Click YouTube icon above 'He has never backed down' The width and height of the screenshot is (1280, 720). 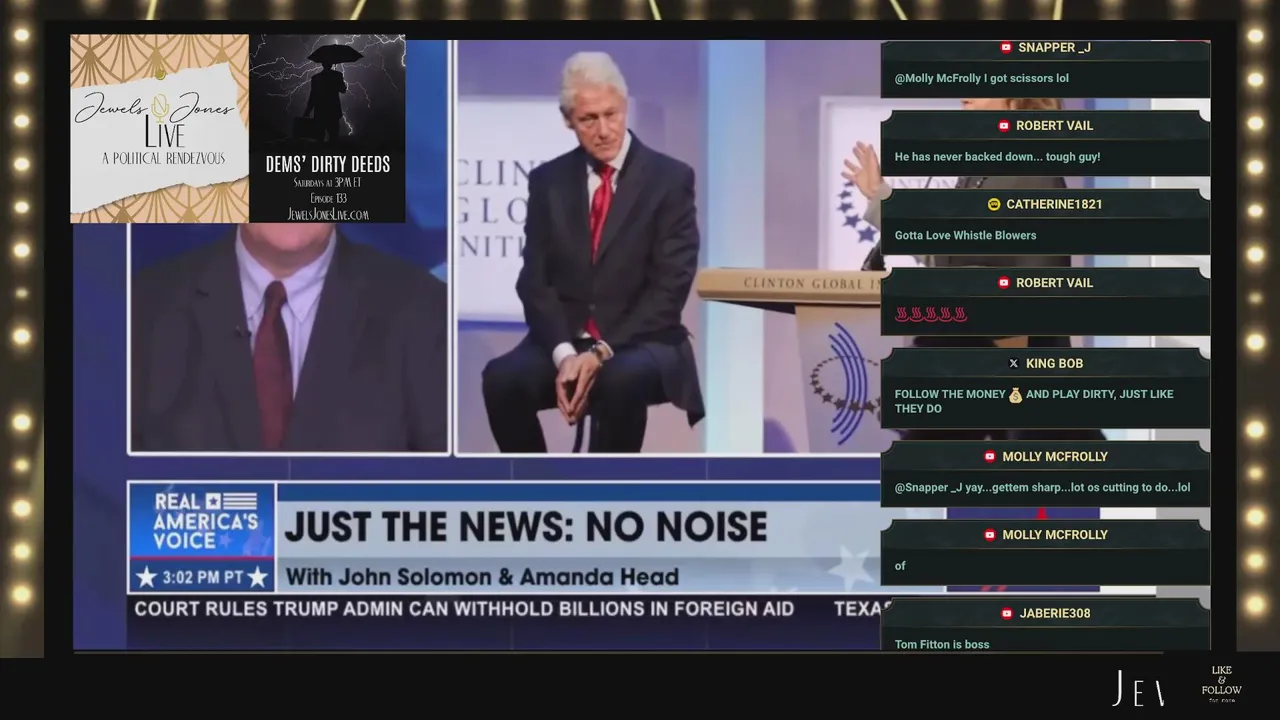click(1004, 125)
